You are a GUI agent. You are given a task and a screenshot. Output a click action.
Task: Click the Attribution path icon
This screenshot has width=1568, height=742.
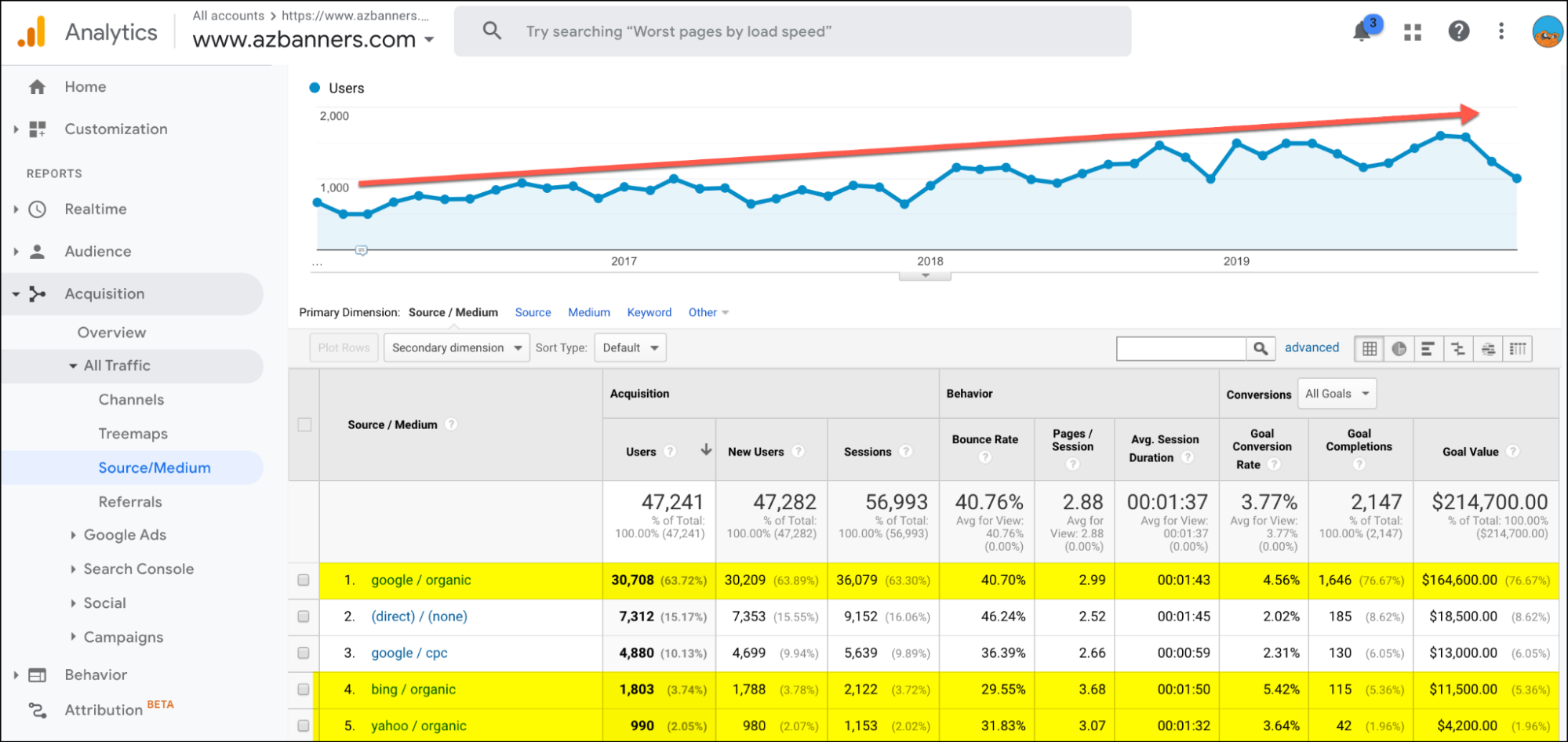(x=37, y=710)
